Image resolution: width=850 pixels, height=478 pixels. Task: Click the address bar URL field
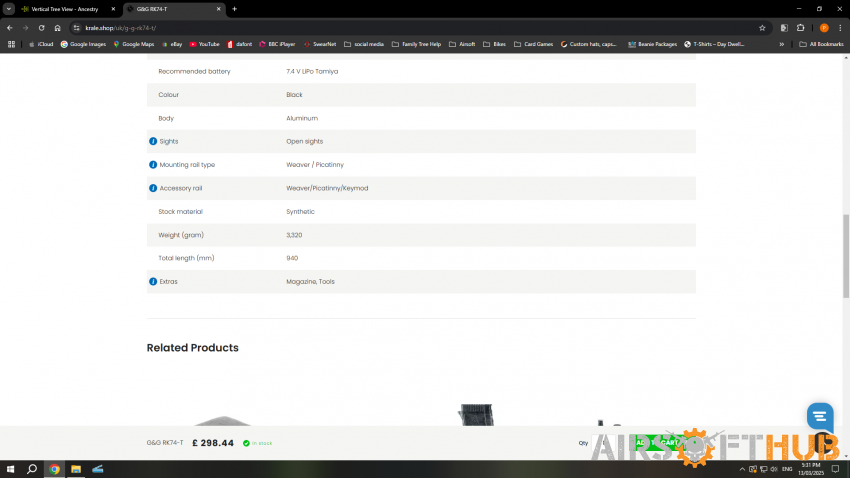(x=417, y=28)
